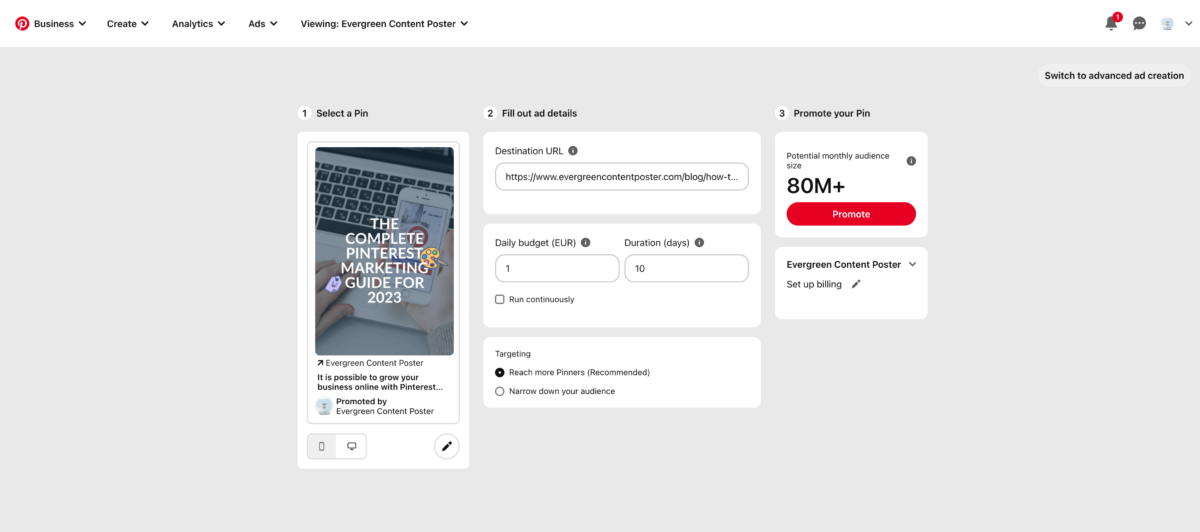Click info icon next to Daily budget
Viewport: 1200px width, 532px height.
pyautogui.click(x=586, y=242)
